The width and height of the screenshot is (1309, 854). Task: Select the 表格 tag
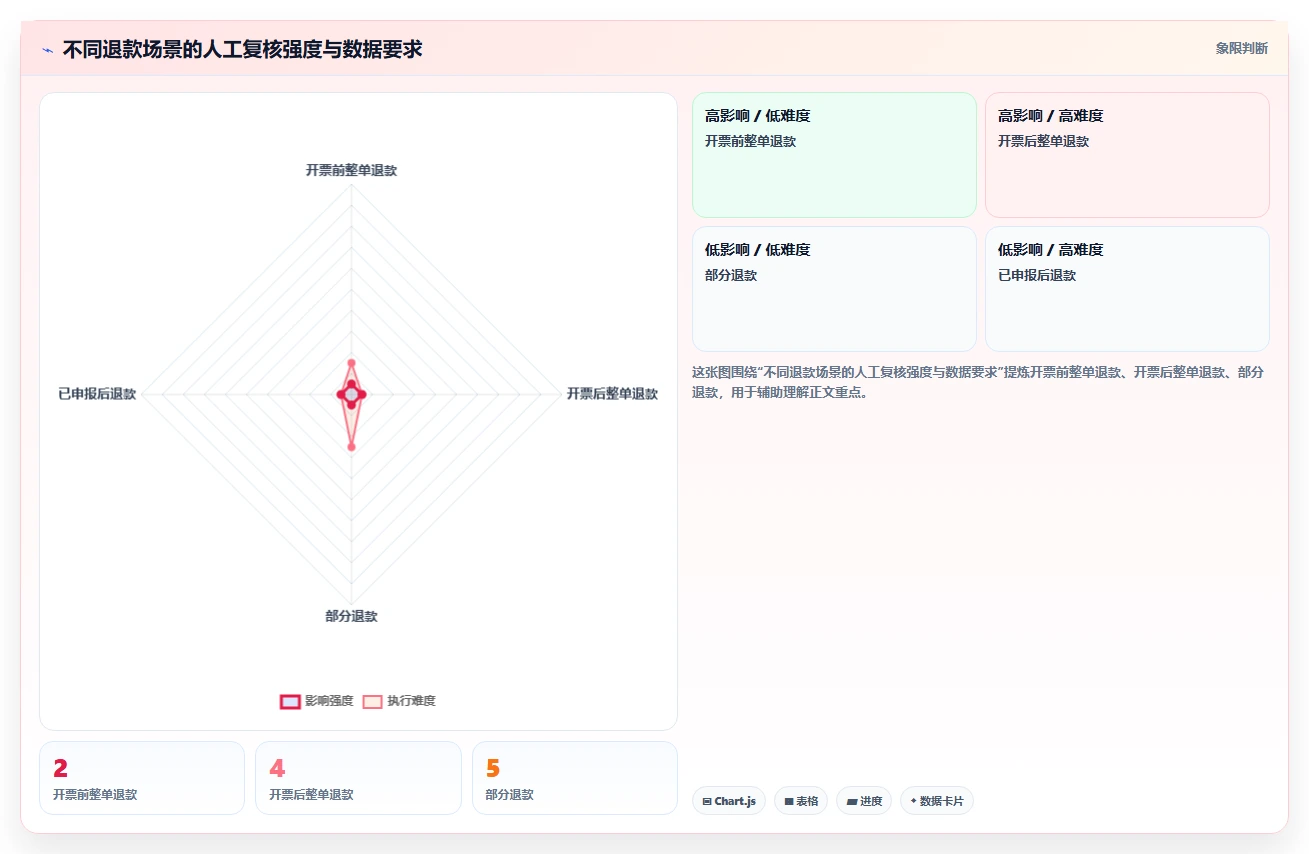click(x=801, y=801)
